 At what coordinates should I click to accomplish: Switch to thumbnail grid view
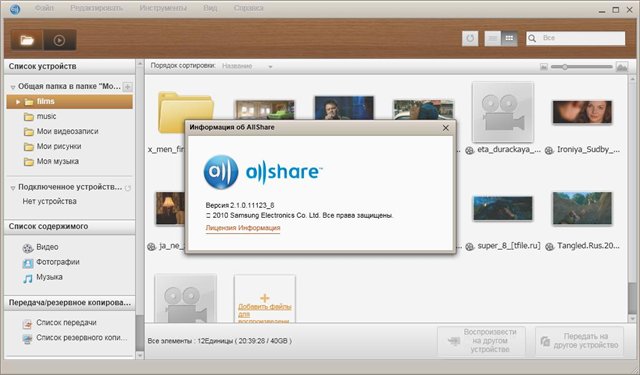click(x=509, y=38)
